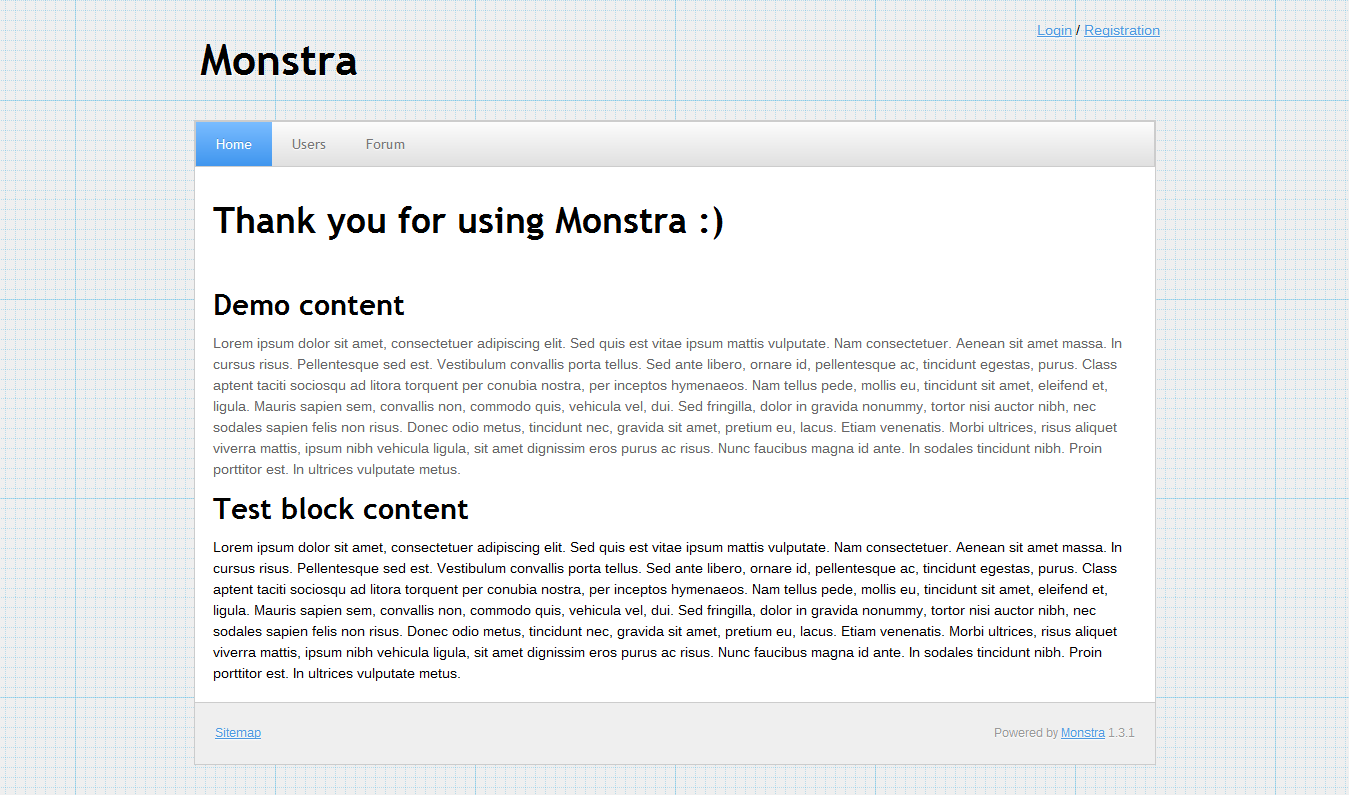Click the Monstra site logo title

278,61
